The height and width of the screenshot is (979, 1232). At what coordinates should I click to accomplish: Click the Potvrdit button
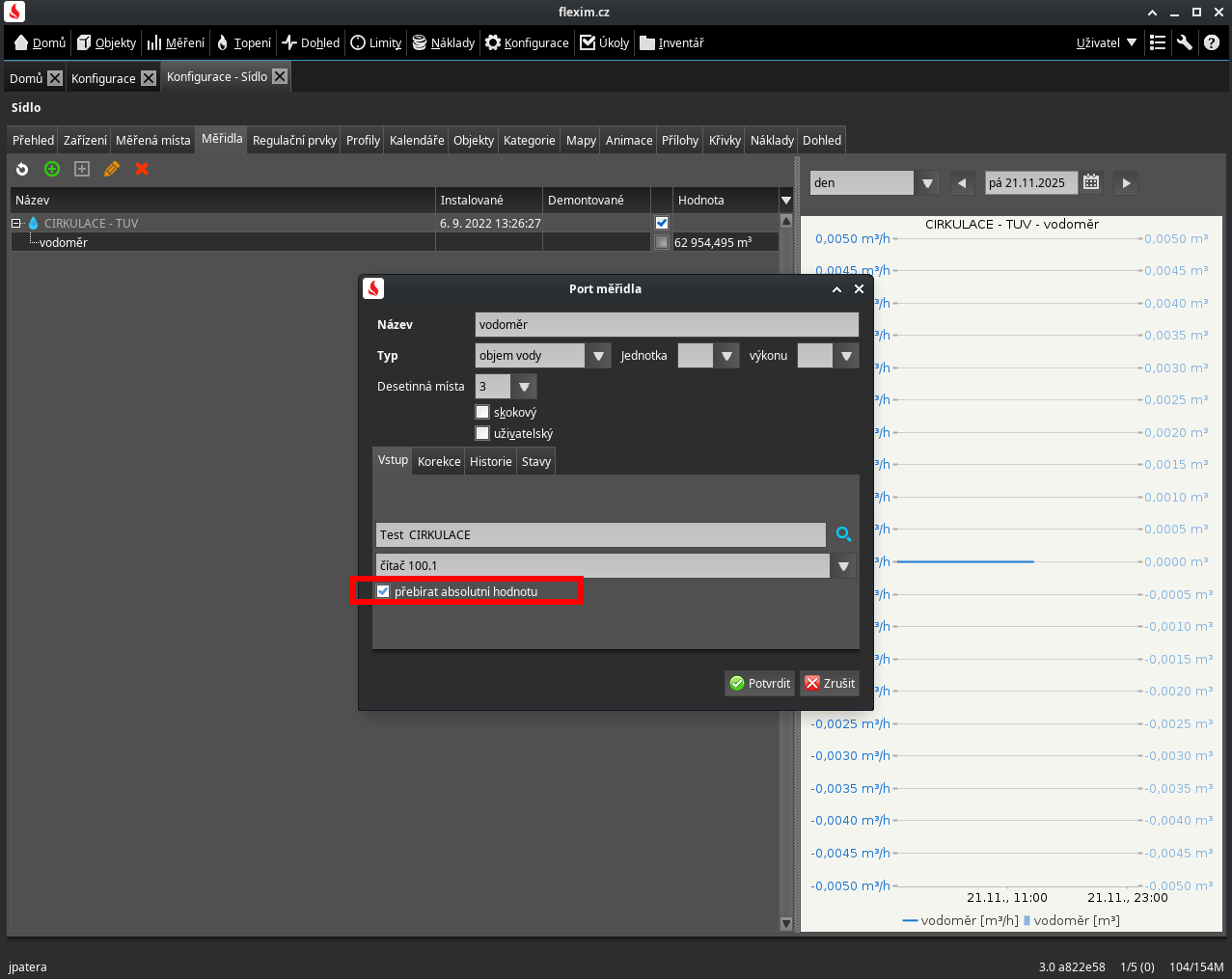[759, 683]
